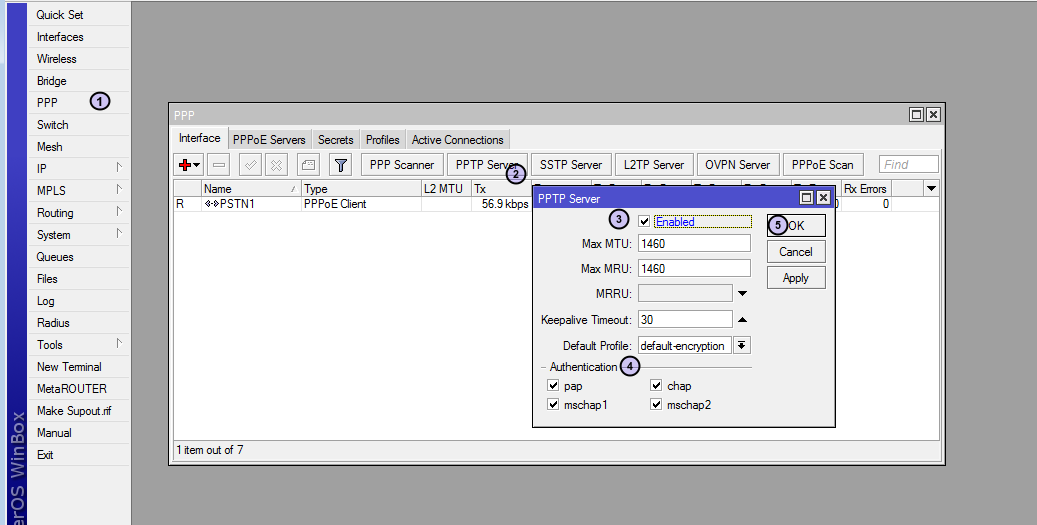Uncheck the pap authentication checkbox
The height and width of the screenshot is (525, 1037).
(553, 386)
